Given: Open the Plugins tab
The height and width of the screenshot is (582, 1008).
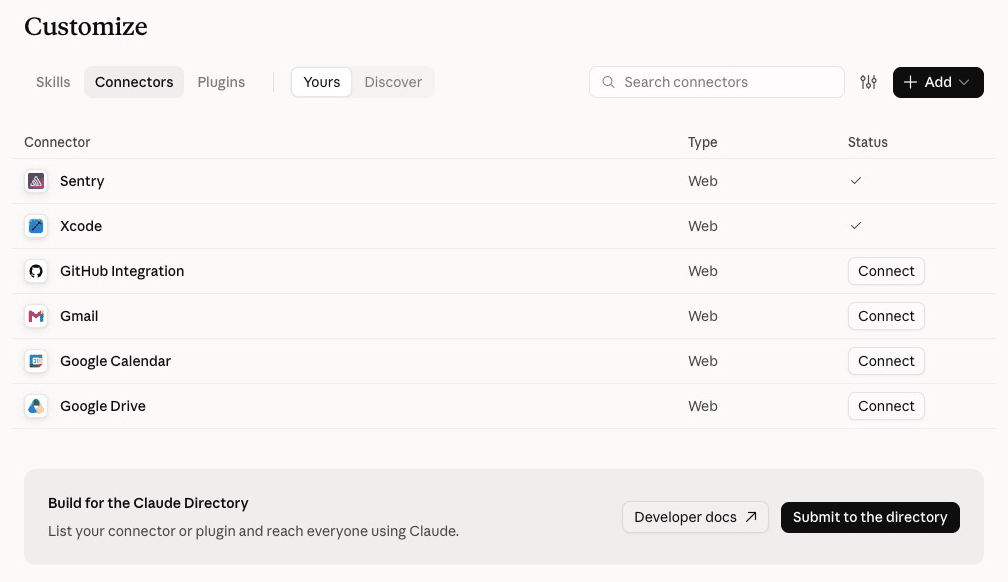Looking at the screenshot, I should pos(221,82).
